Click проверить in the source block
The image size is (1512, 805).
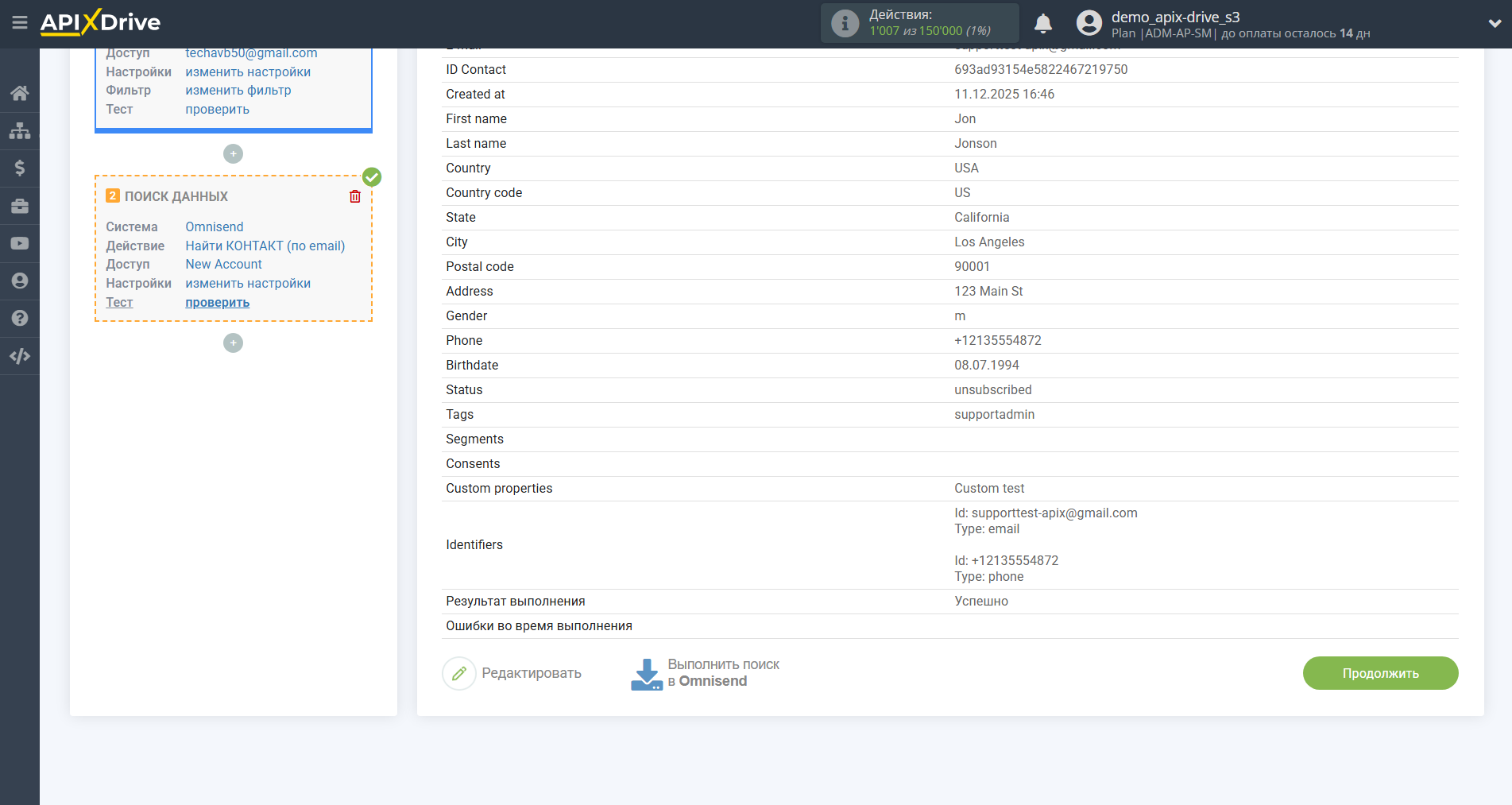pyautogui.click(x=217, y=110)
